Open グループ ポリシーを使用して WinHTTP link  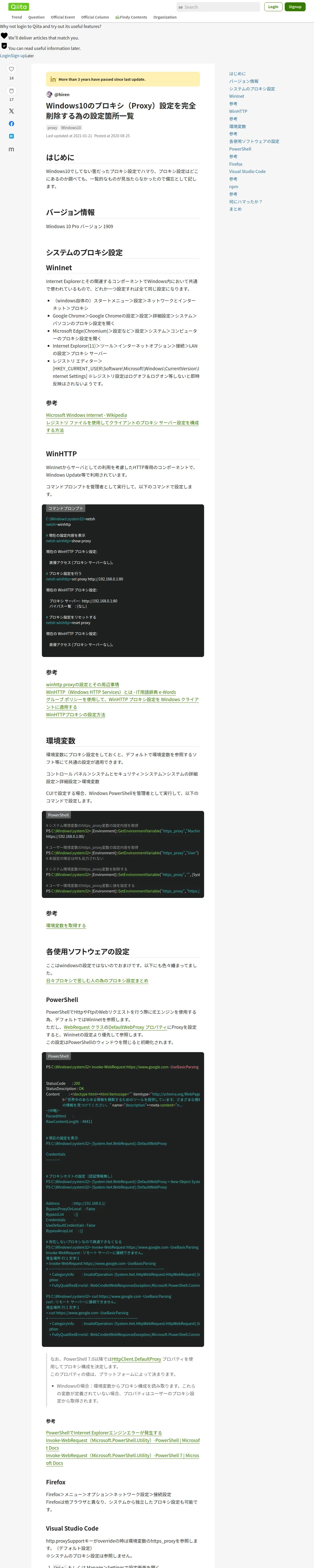(122, 703)
